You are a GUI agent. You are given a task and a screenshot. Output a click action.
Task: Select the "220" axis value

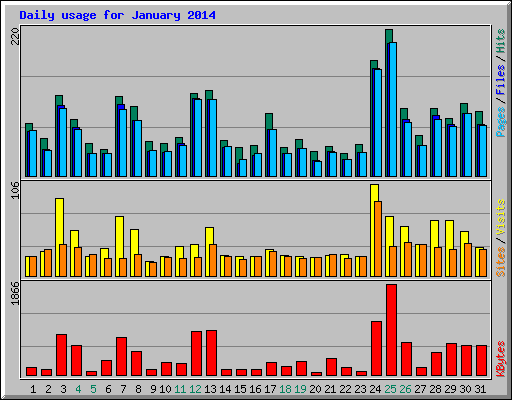click(15, 37)
